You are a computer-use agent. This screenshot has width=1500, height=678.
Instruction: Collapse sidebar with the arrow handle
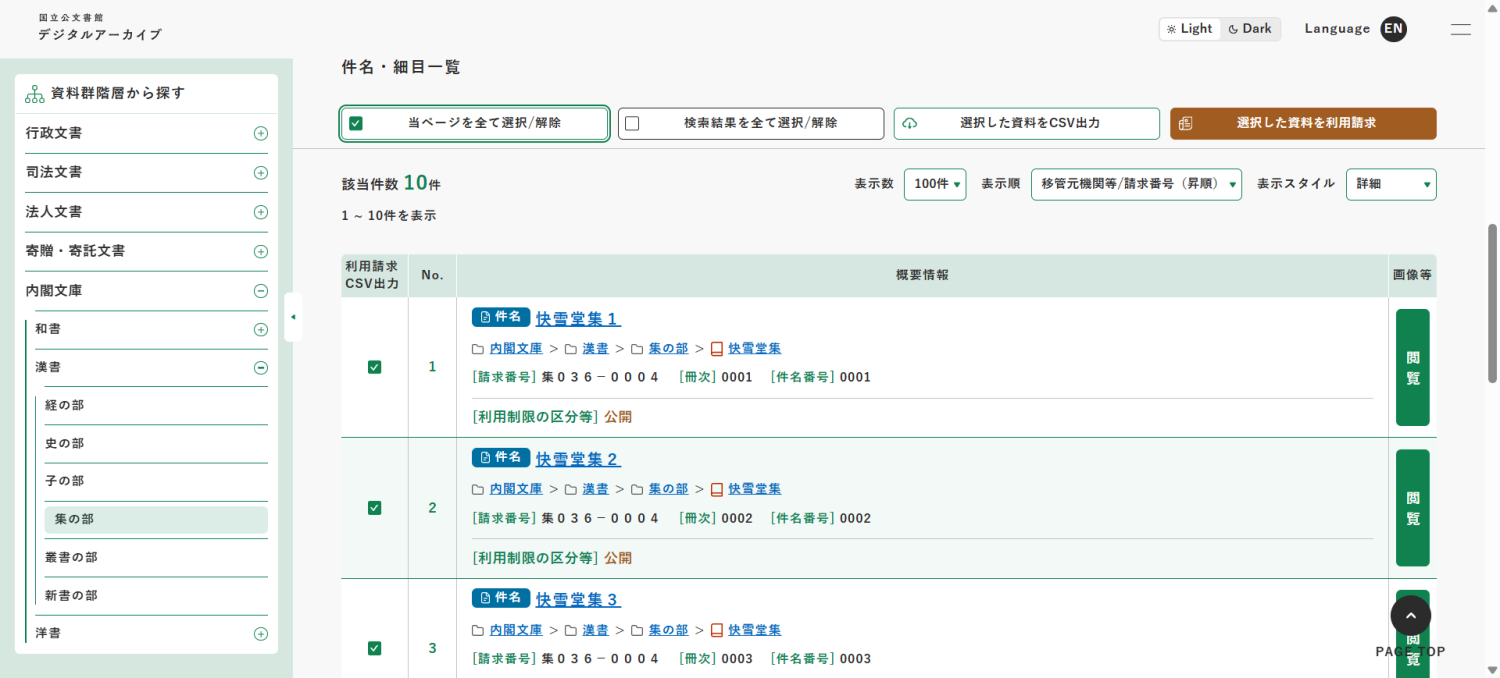coord(293,317)
